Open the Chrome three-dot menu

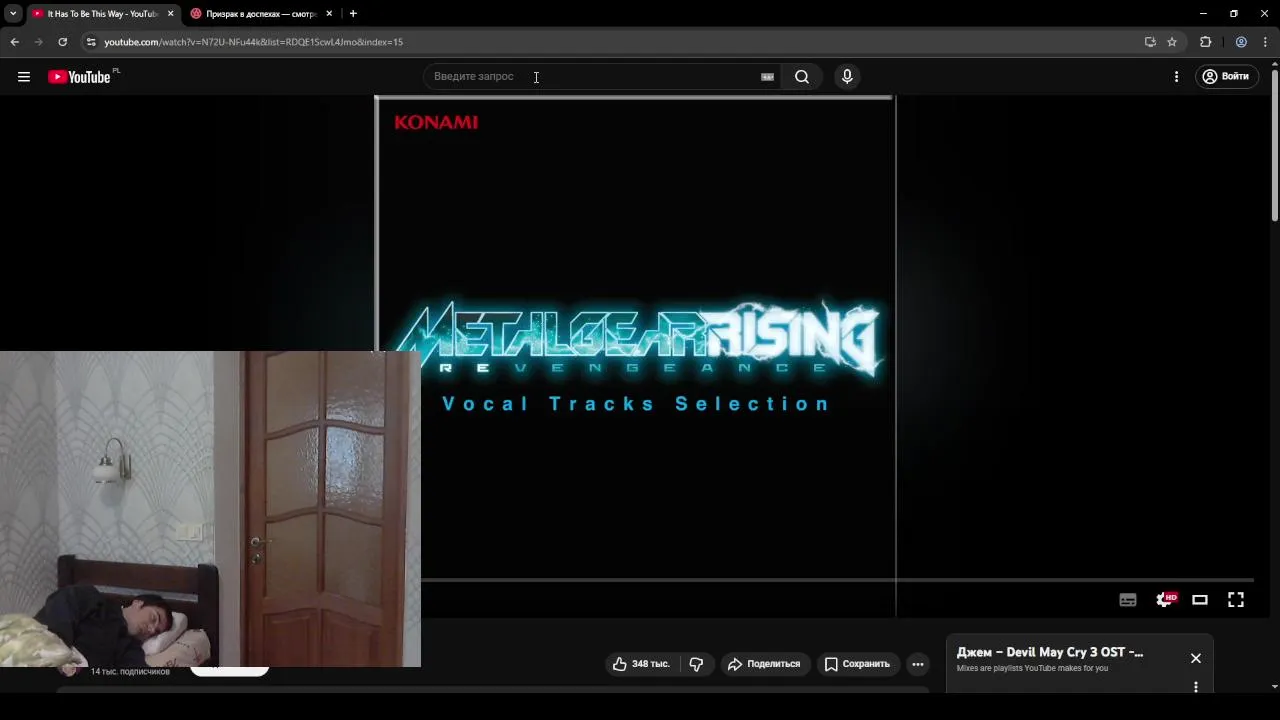tap(1265, 42)
